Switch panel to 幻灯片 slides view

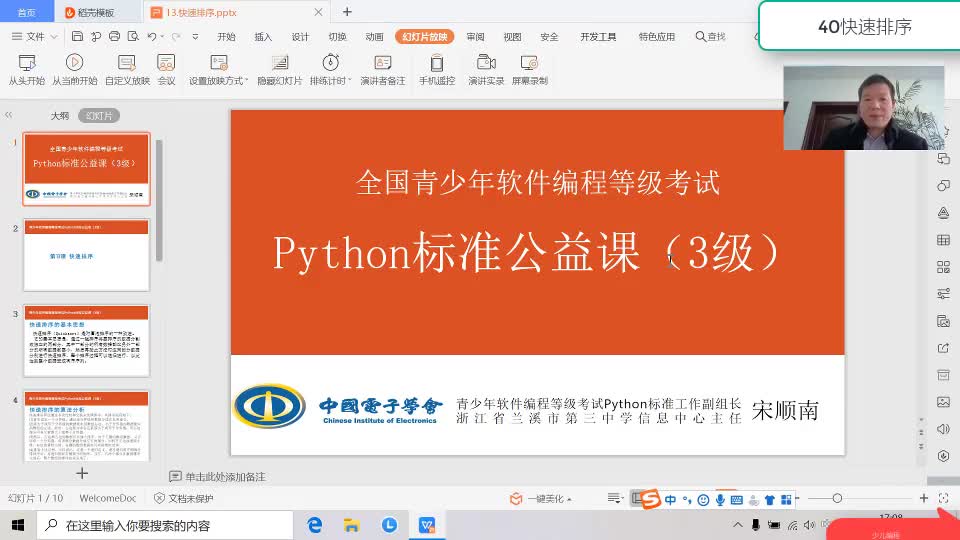(x=99, y=116)
